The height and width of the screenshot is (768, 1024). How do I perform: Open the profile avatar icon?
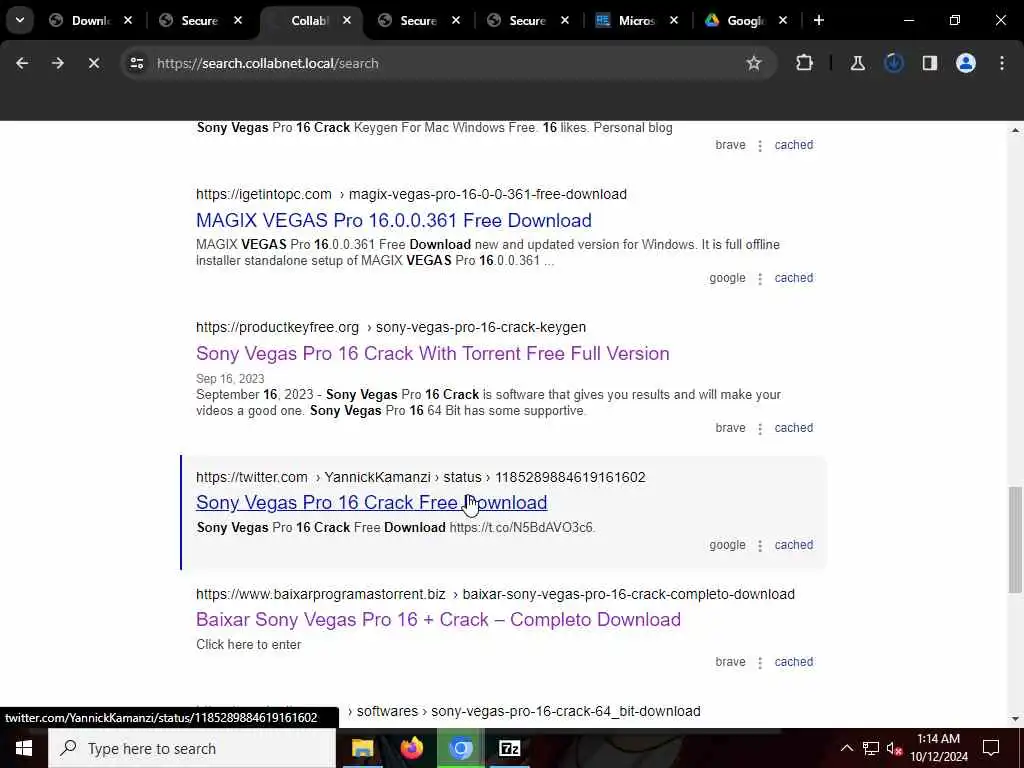point(965,63)
